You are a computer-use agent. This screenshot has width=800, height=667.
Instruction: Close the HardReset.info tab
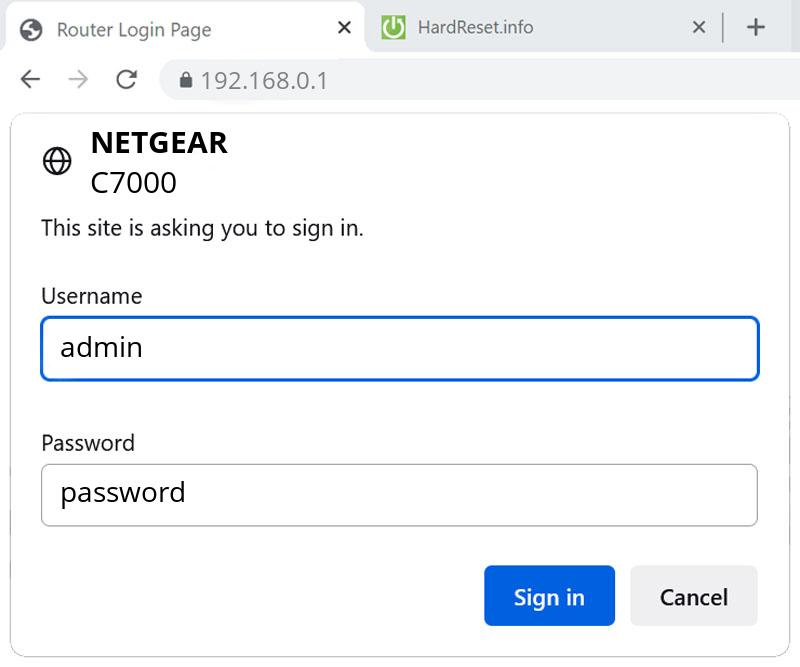point(698,28)
